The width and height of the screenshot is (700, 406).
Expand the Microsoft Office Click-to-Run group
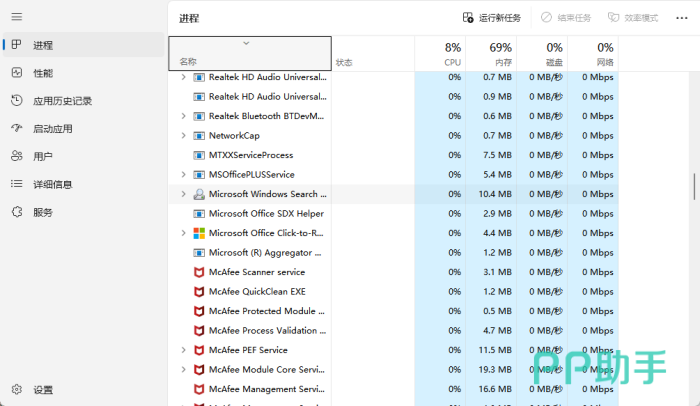click(x=183, y=233)
